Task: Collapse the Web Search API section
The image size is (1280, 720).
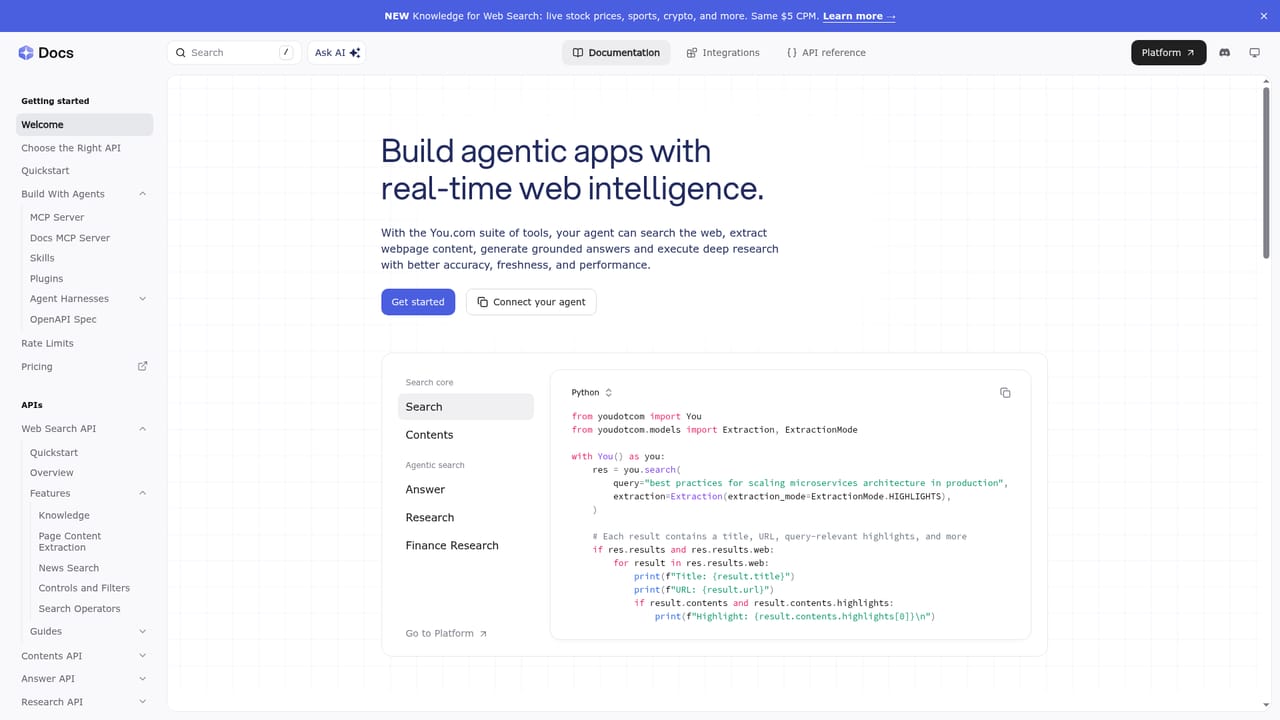Action: (x=142, y=429)
